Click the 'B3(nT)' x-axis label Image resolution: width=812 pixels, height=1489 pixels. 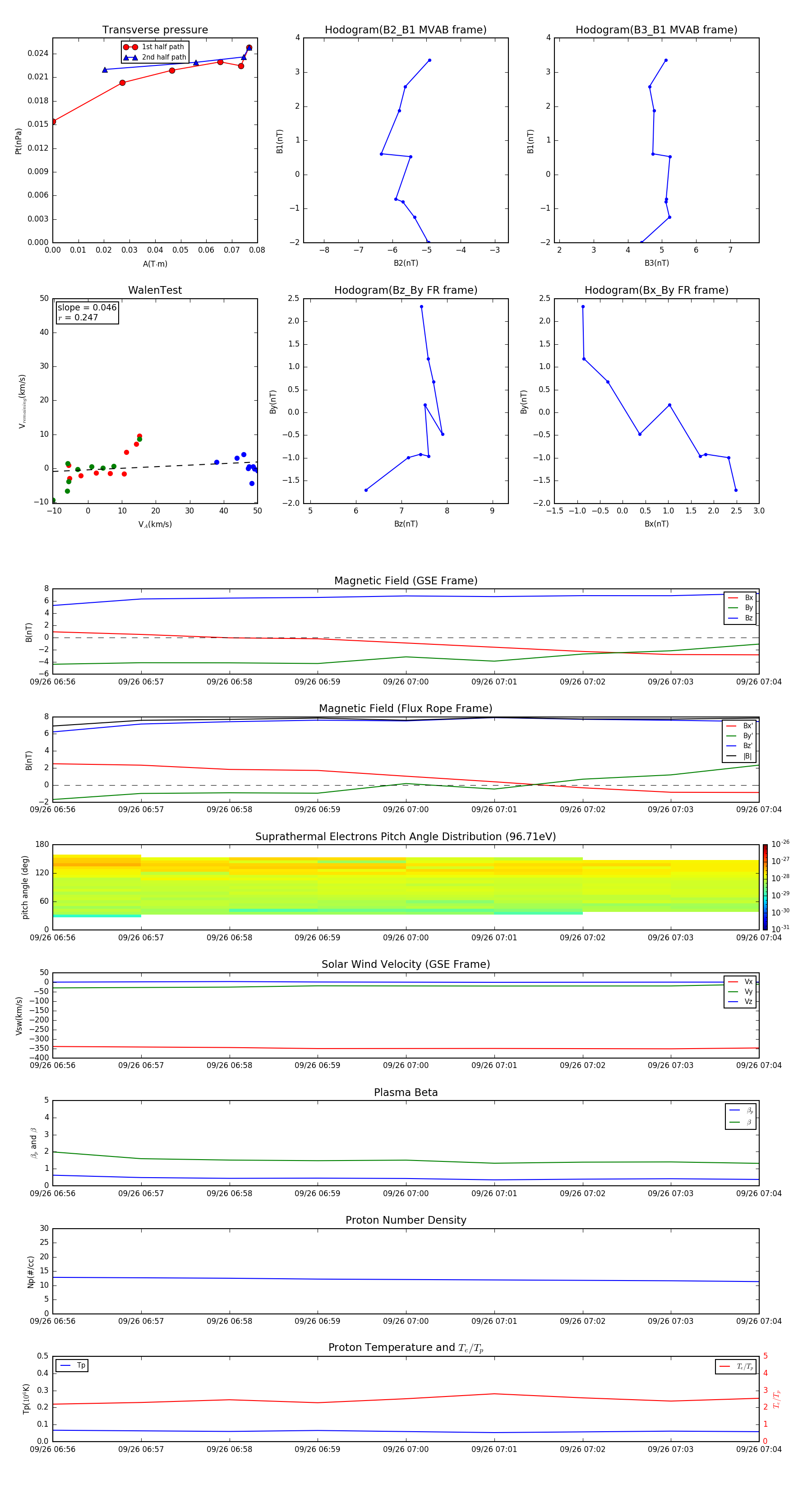point(656,263)
